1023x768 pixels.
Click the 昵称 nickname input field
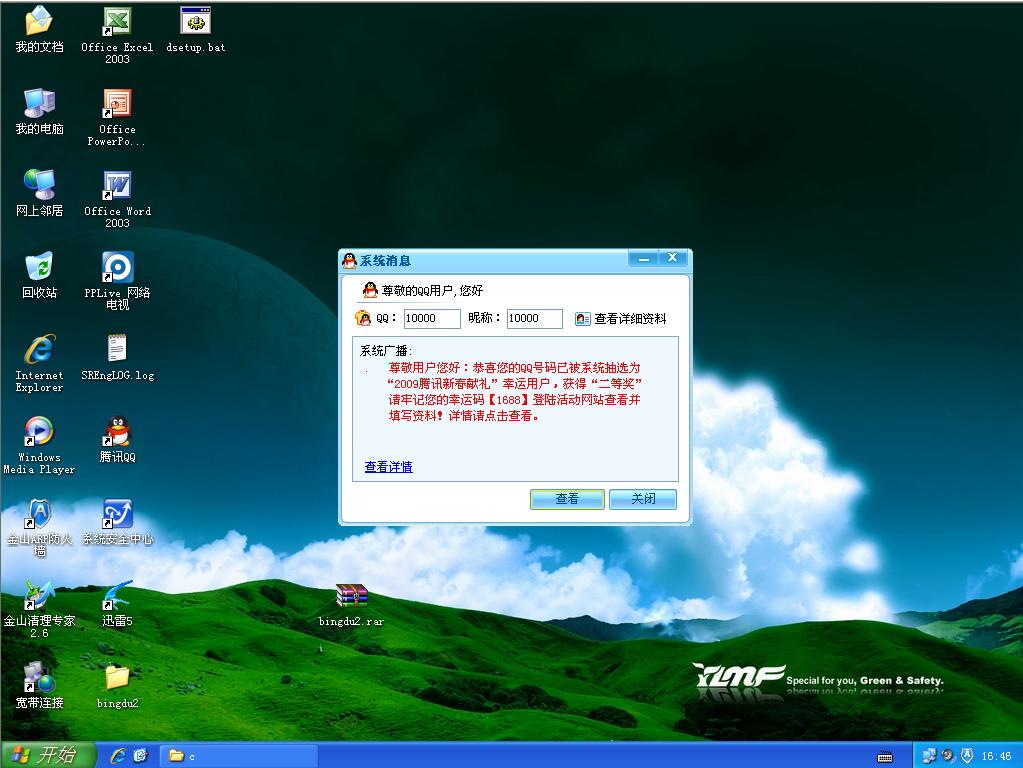534,318
